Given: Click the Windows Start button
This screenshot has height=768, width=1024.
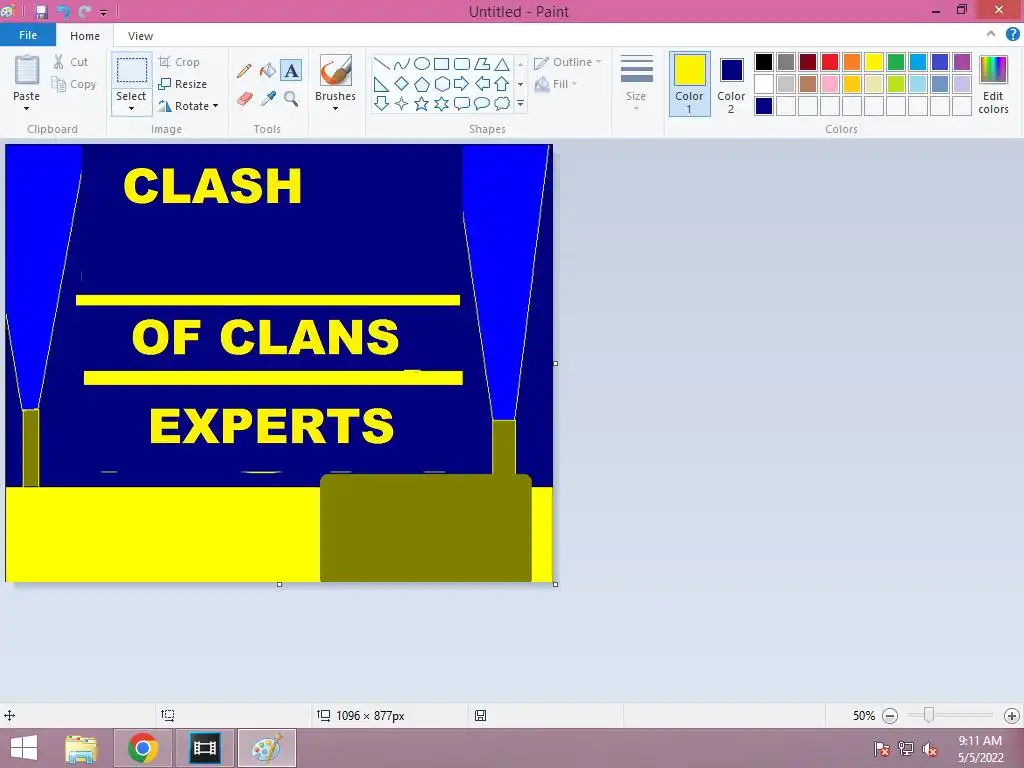Looking at the screenshot, I should [x=24, y=748].
